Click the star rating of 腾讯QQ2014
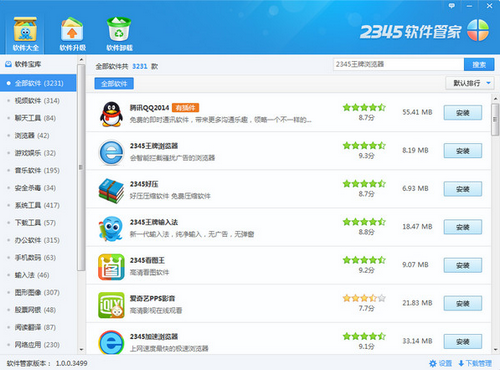 364,107
